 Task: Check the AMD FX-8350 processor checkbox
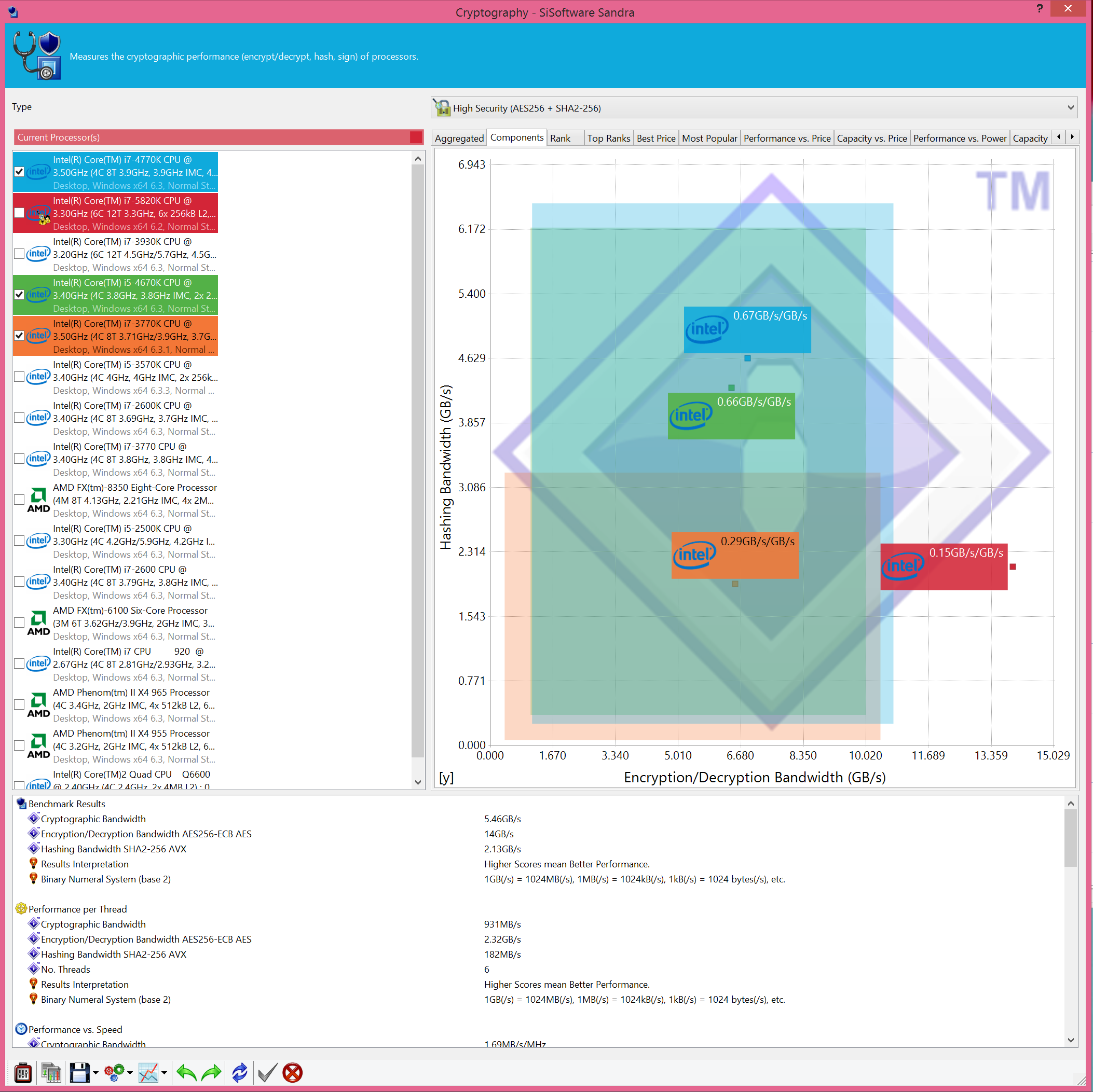tap(19, 500)
